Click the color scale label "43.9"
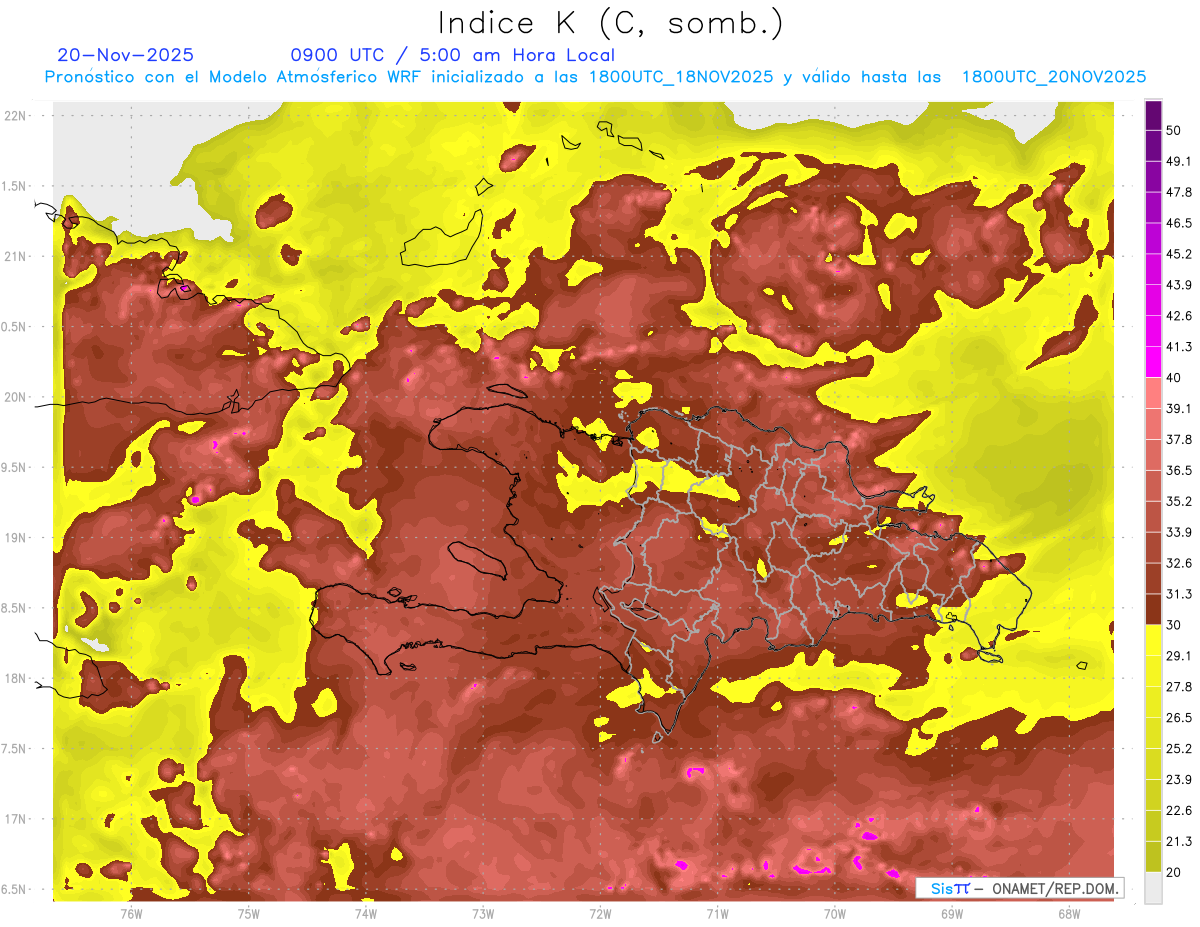1200x927 pixels. 1179,285
